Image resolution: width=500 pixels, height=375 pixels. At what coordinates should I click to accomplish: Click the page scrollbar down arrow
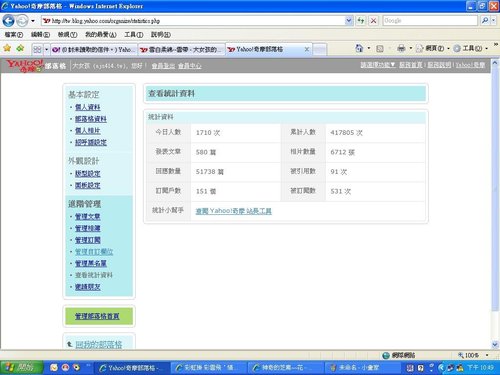tap(495, 344)
